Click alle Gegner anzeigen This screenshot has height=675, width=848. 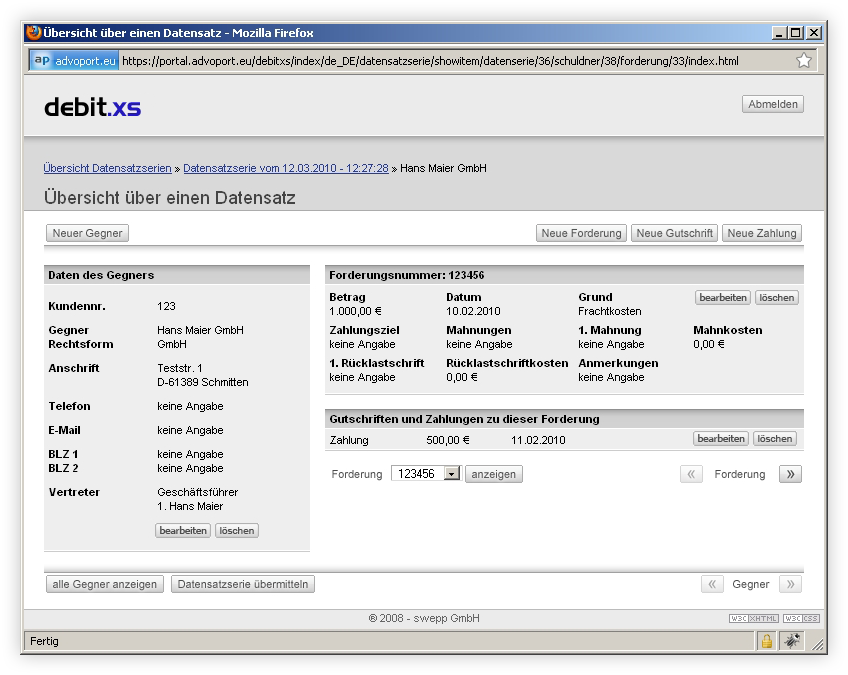click(105, 584)
